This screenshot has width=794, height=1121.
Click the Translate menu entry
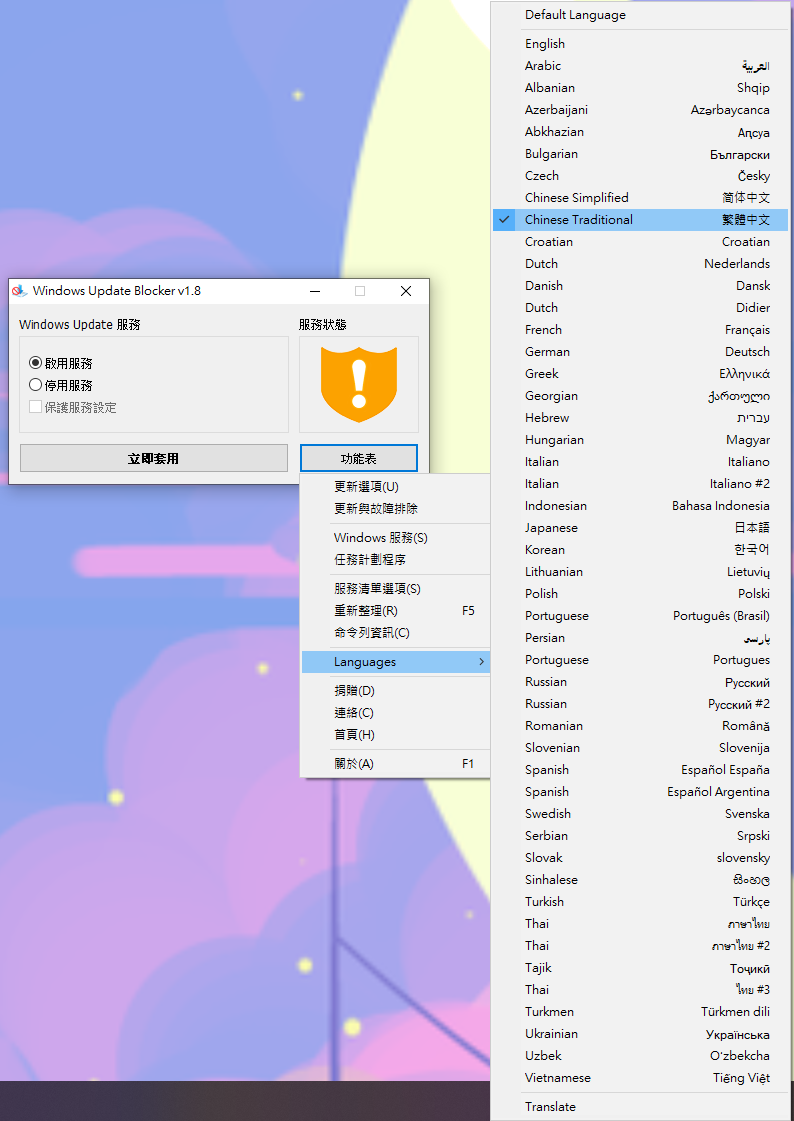(x=640, y=1107)
